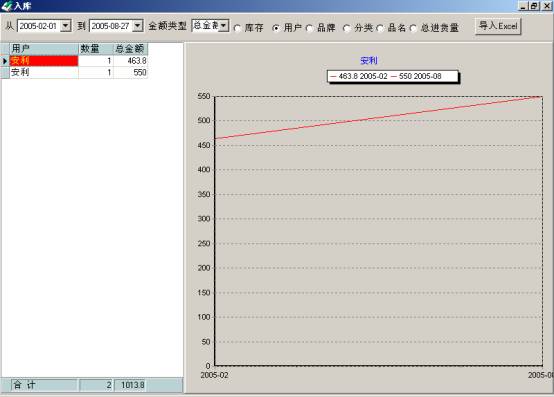Image resolution: width=554 pixels, height=397 pixels.
Task: Click the row indicator arrow beside first 安利
Action: pyautogui.click(x=5, y=61)
